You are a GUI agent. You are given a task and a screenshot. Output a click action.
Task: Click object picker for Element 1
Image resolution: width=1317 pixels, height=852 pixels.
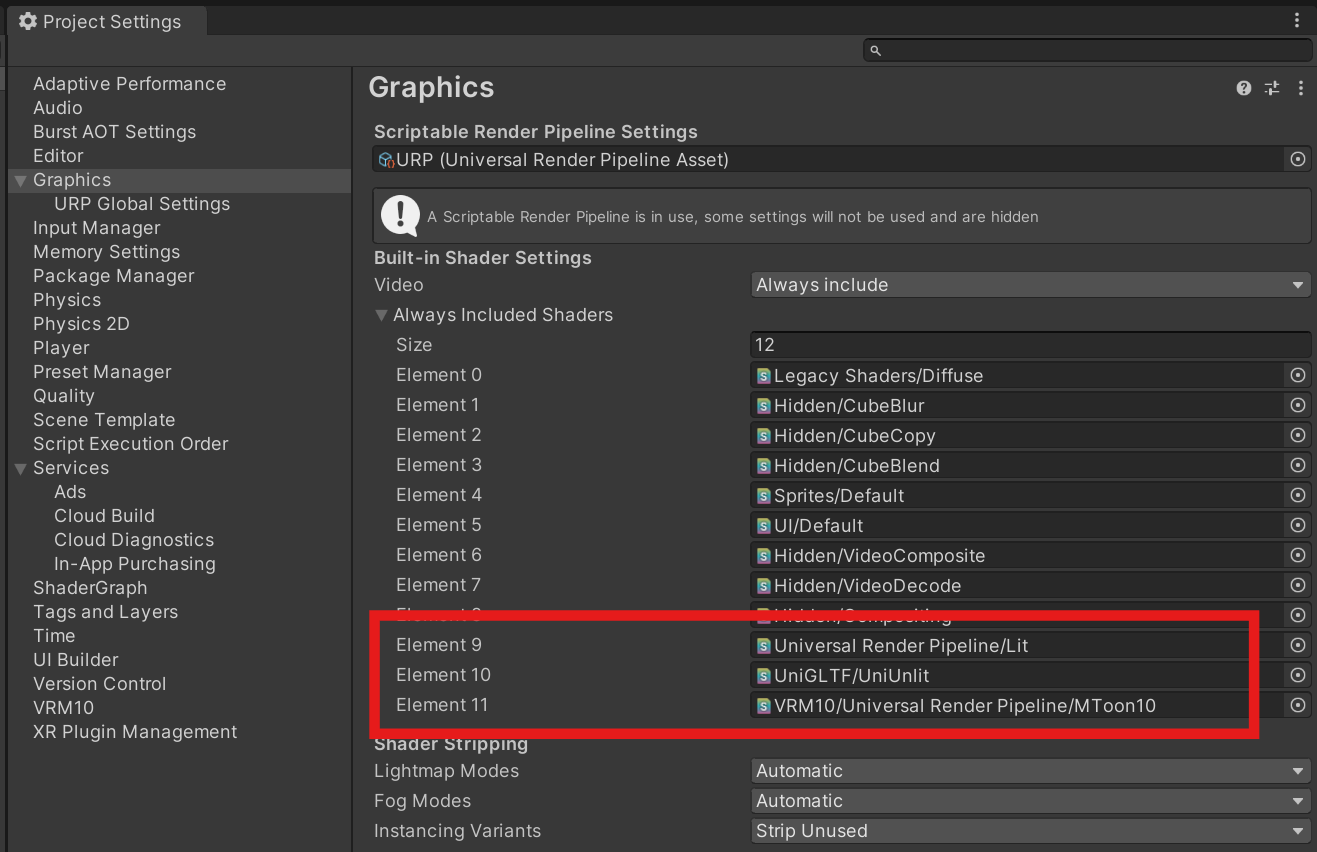[x=1298, y=405]
